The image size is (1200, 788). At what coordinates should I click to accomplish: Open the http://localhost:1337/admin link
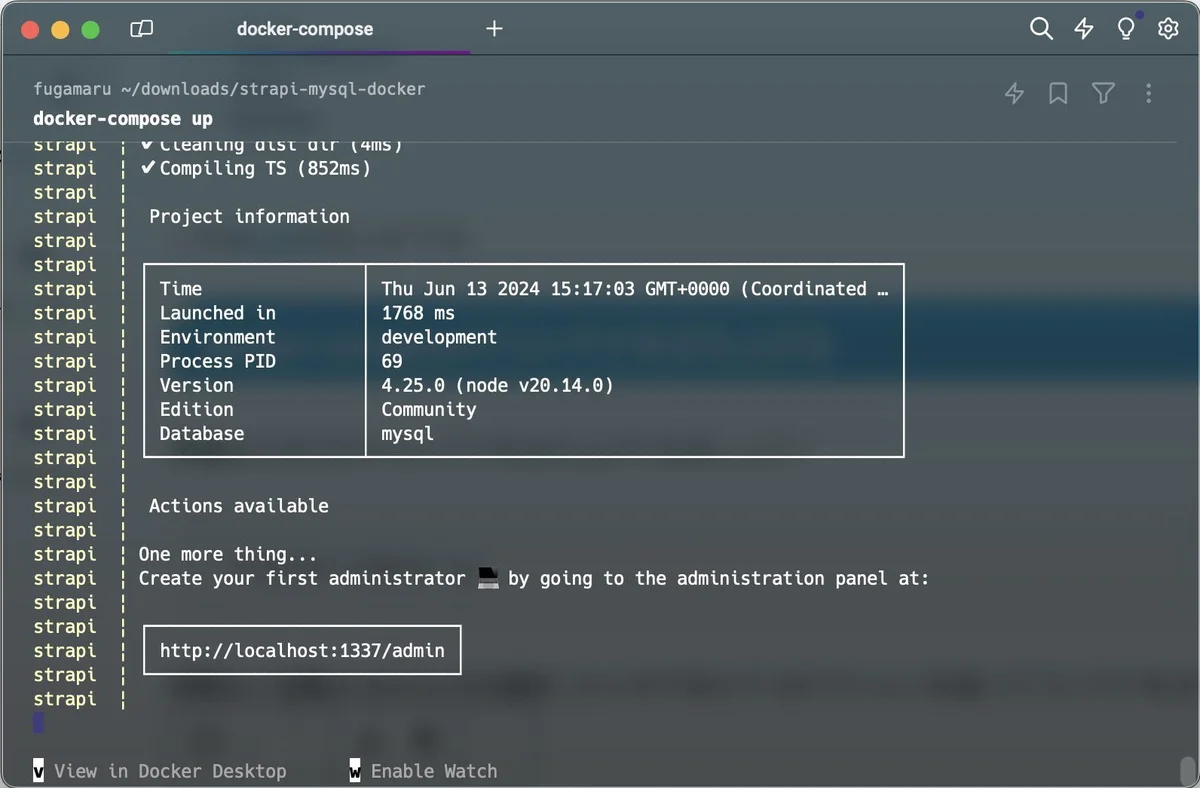302,650
